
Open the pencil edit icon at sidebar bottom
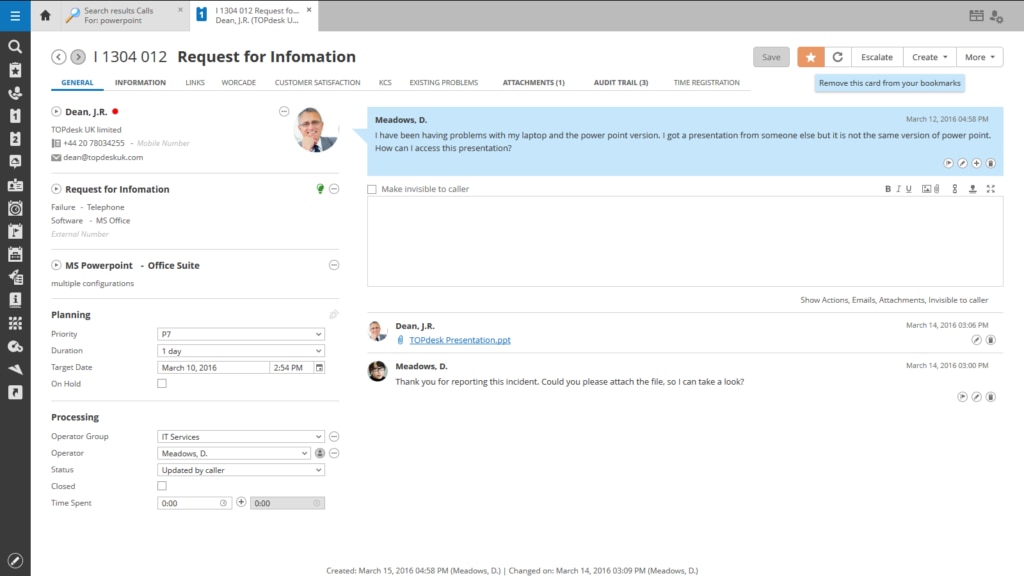(x=15, y=560)
